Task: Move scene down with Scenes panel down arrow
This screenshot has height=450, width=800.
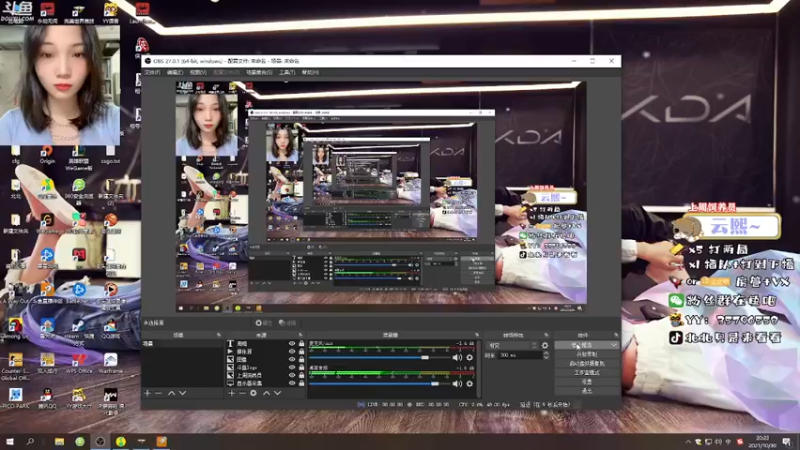Action: pos(182,393)
